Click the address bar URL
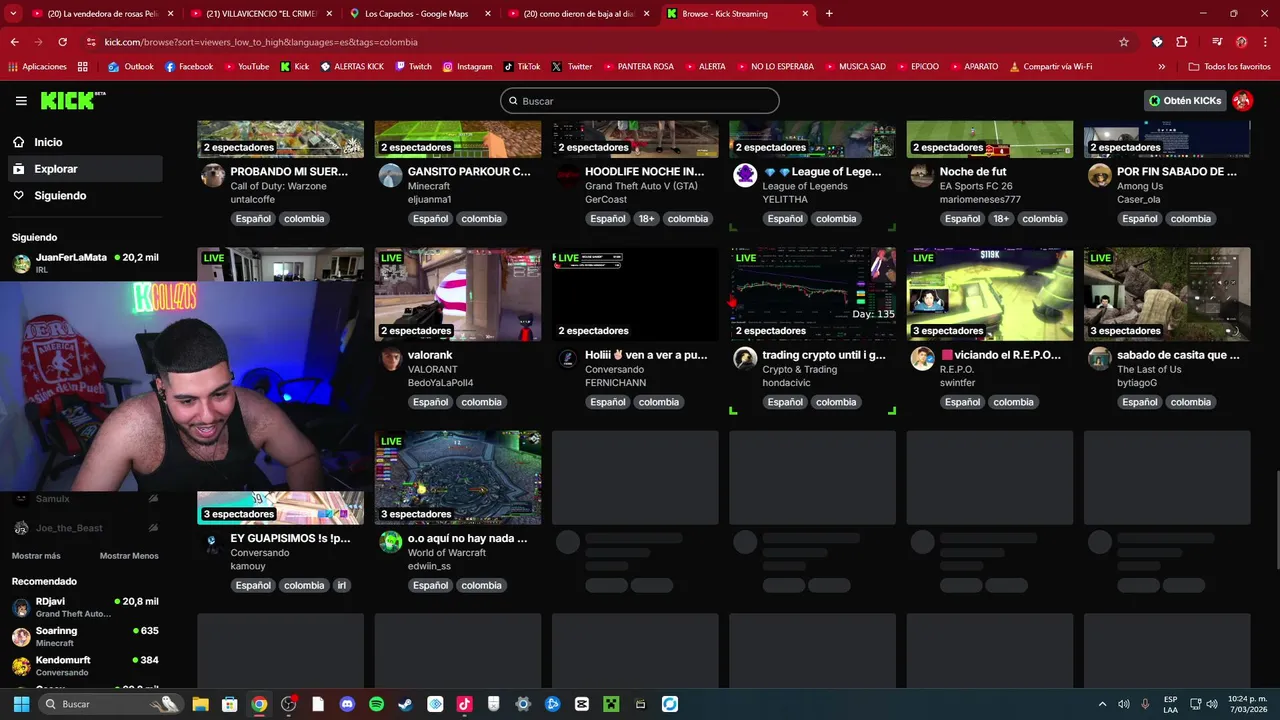This screenshot has width=1280, height=720. pos(261,42)
